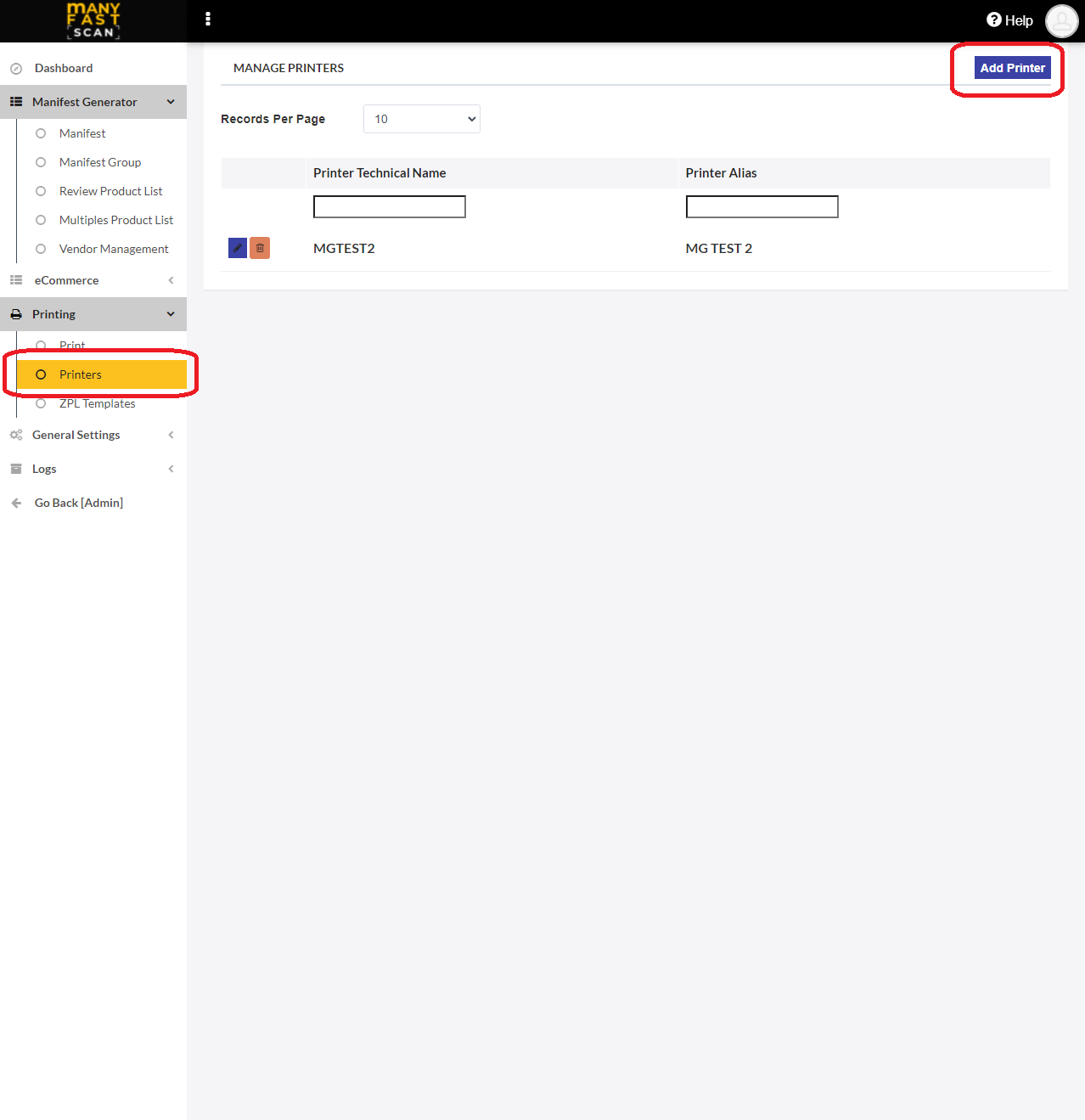Image resolution: width=1085 pixels, height=1120 pixels.
Task: Click the Help question mark icon
Action: click(993, 20)
